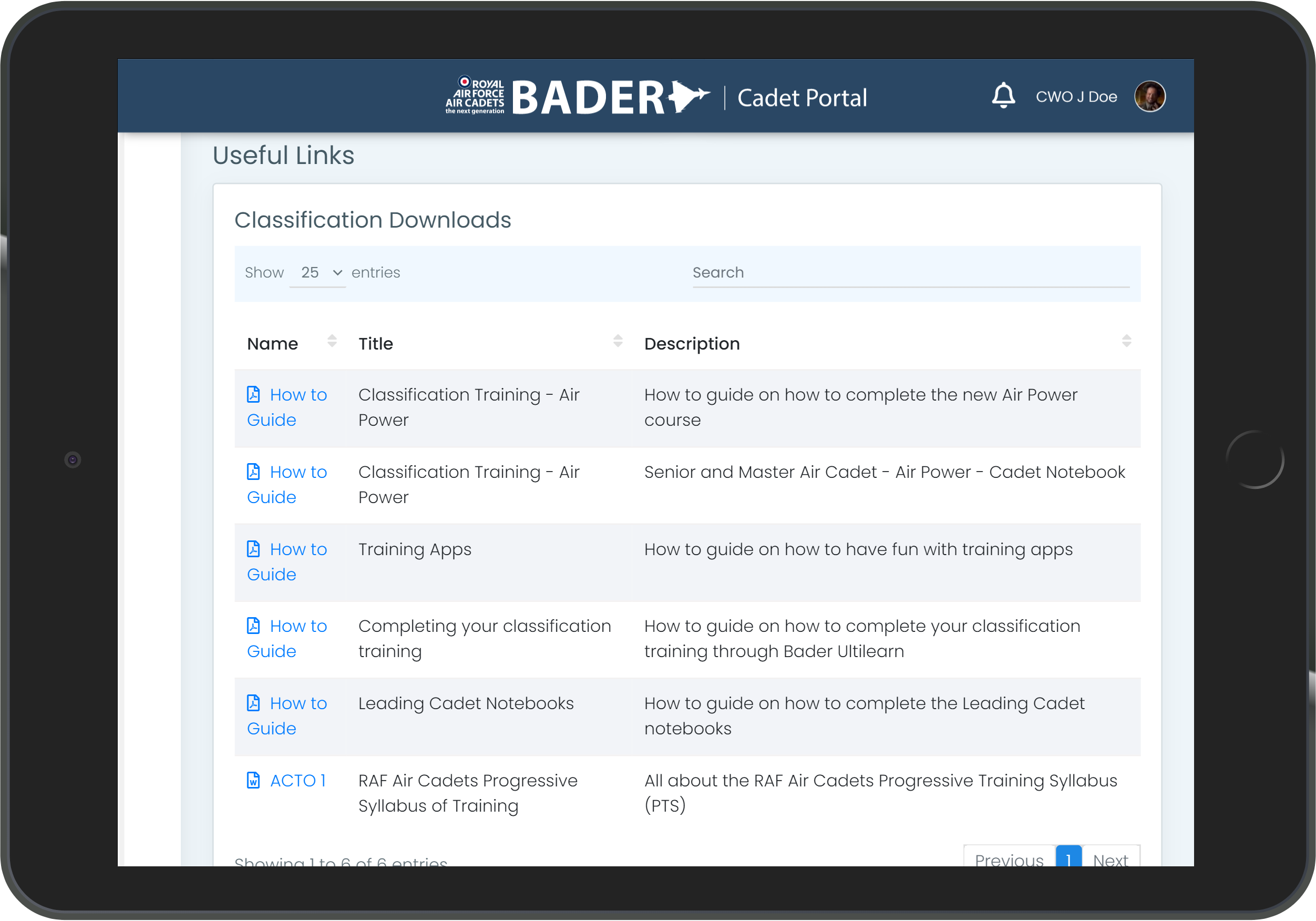The width and height of the screenshot is (1316, 921).
Task: Click the Word document icon beside ACTO 1
Action: pos(253,780)
